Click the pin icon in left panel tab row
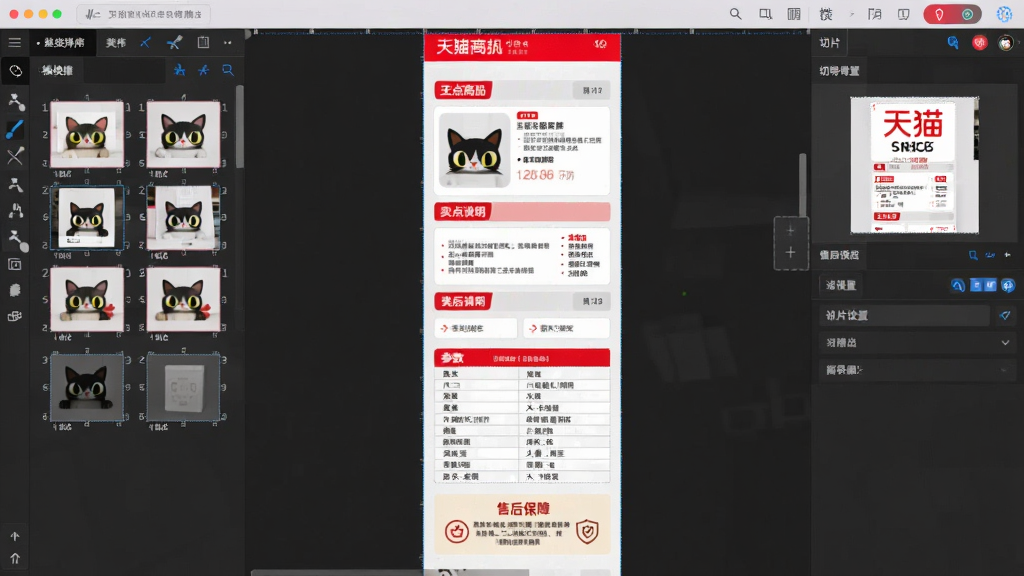This screenshot has height=576, width=1024. click(174, 42)
